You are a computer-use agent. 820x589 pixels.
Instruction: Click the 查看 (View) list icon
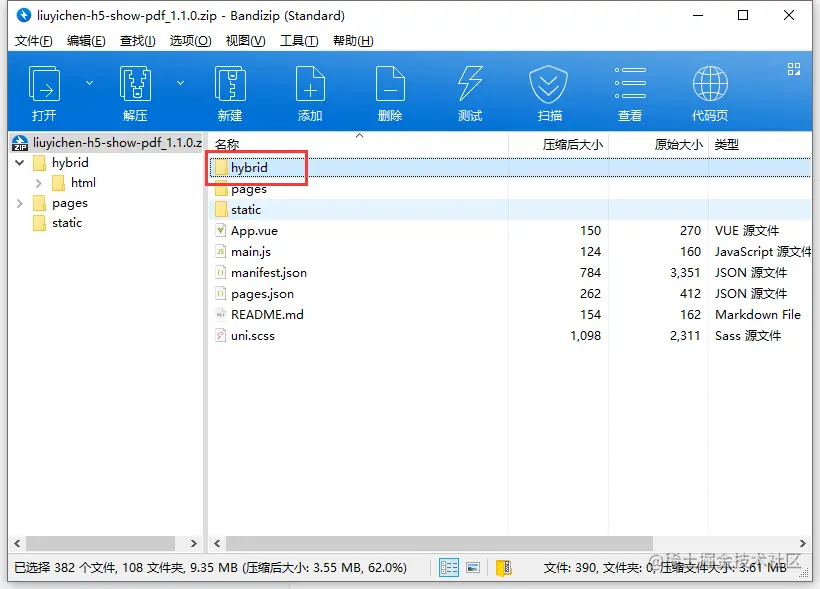pos(630,83)
